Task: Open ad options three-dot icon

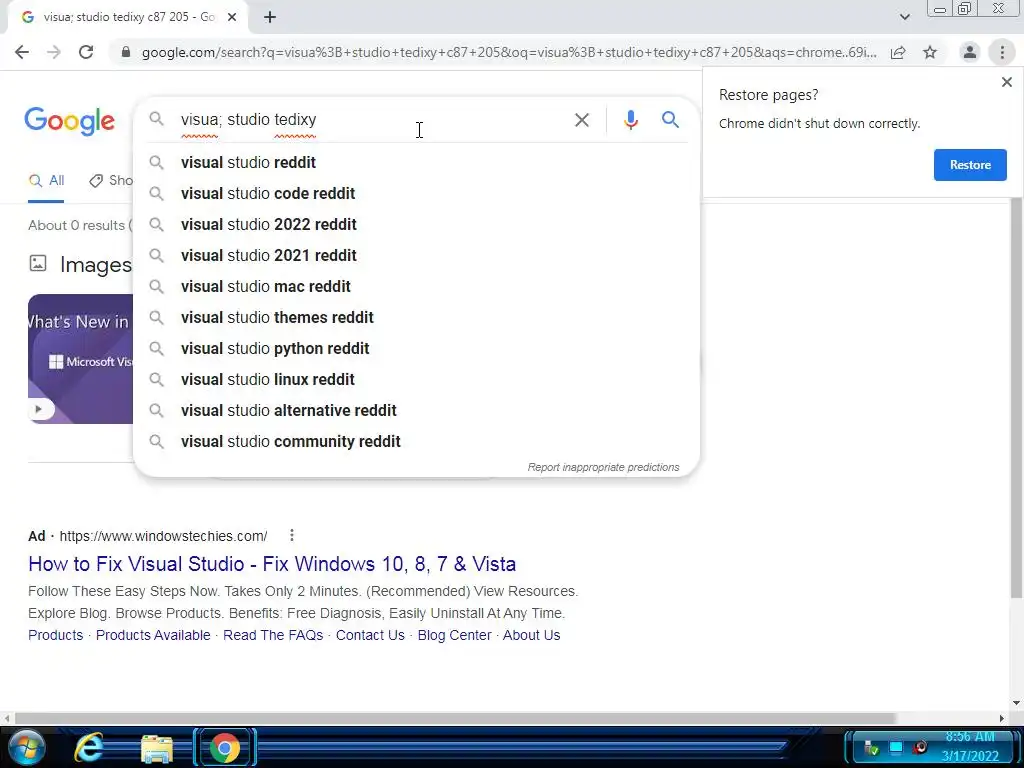Action: tap(291, 536)
